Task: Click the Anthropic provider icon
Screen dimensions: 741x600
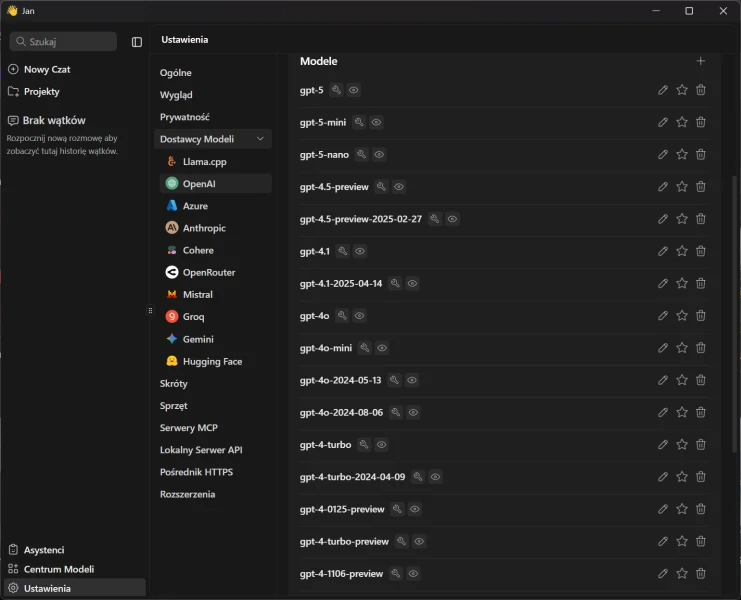Action: click(x=172, y=228)
